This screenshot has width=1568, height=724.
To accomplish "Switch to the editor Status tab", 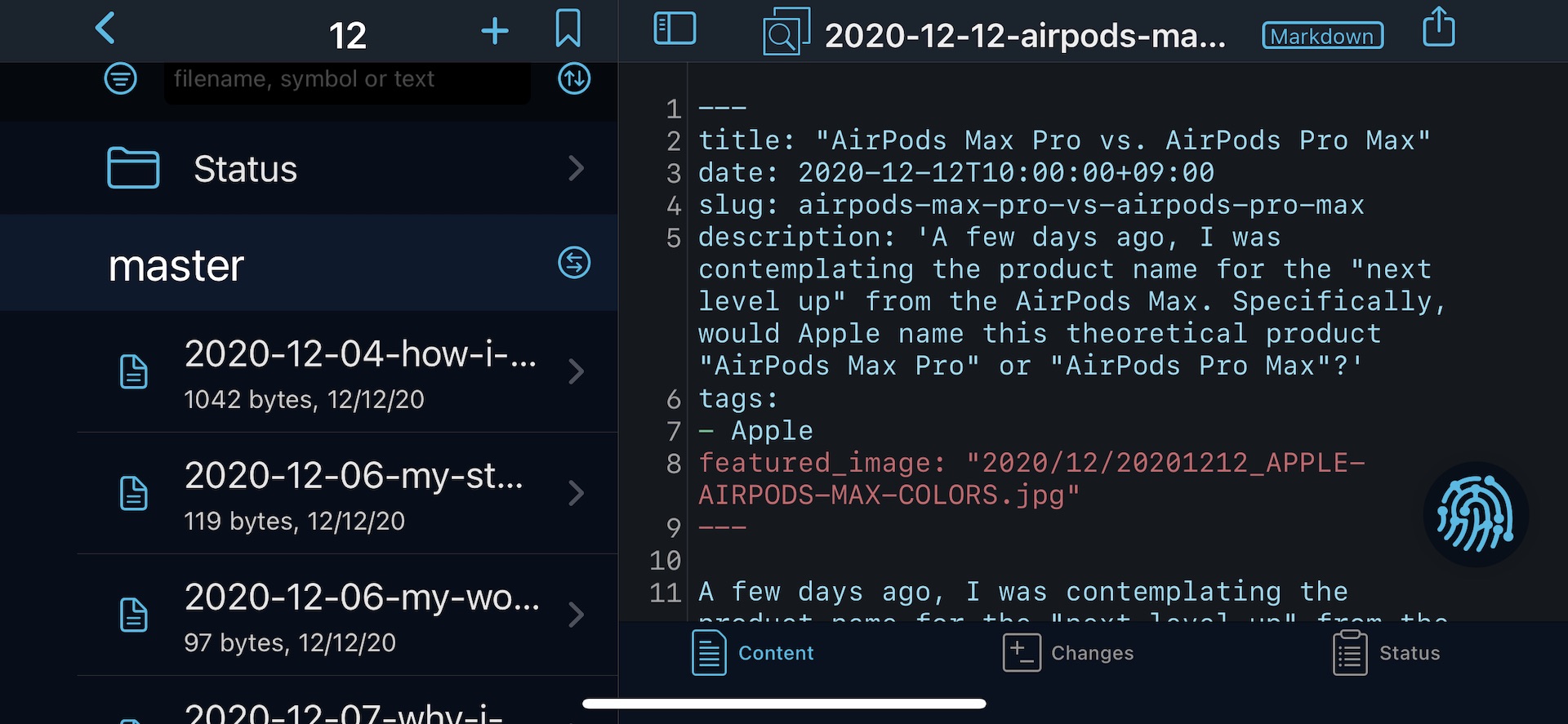I will click(1386, 653).
